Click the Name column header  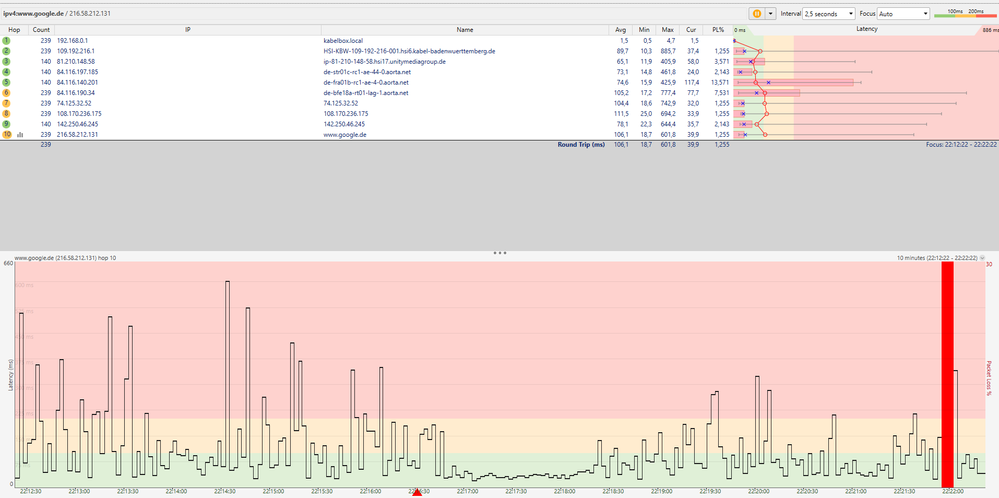tap(465, 30)
